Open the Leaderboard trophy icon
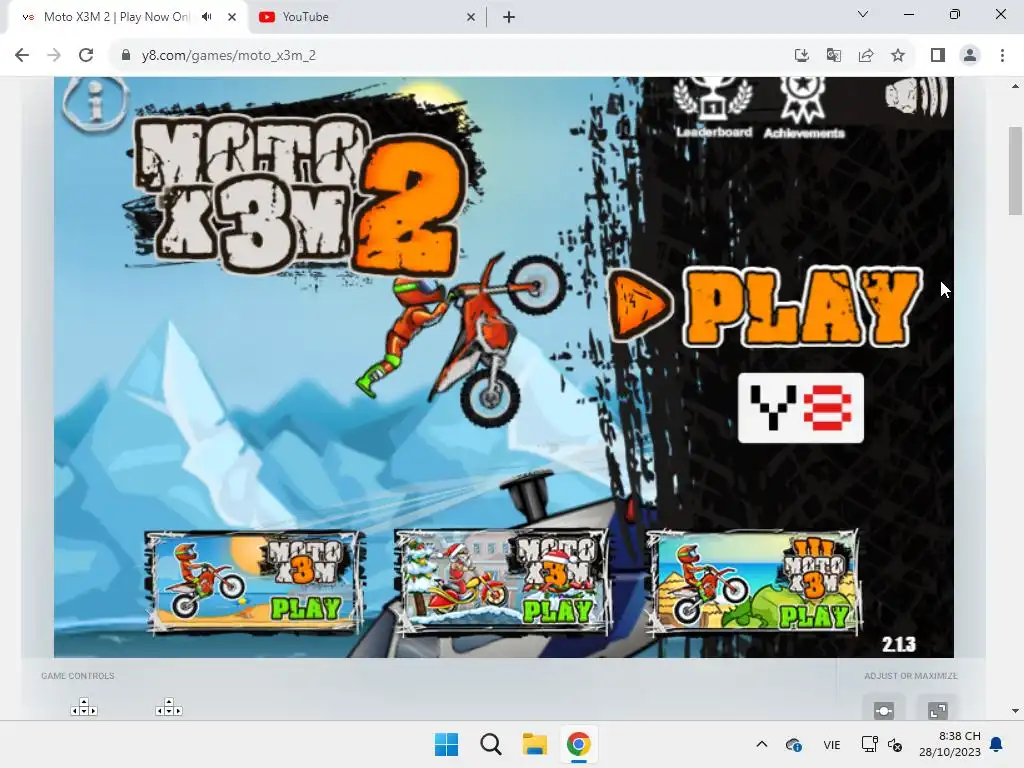The image size is (1024, 768). 714,108
